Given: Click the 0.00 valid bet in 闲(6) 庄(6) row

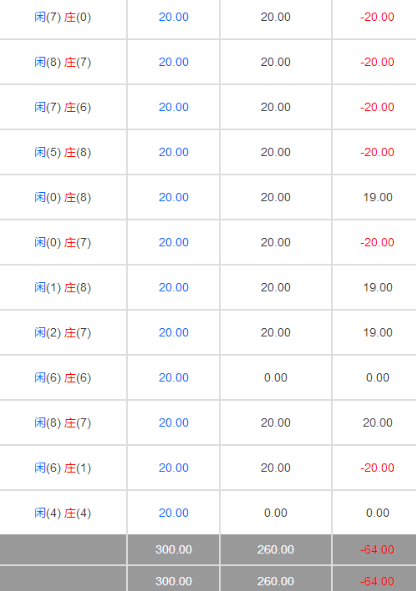Looking at the screenshot, I should (x=275, y=378).
